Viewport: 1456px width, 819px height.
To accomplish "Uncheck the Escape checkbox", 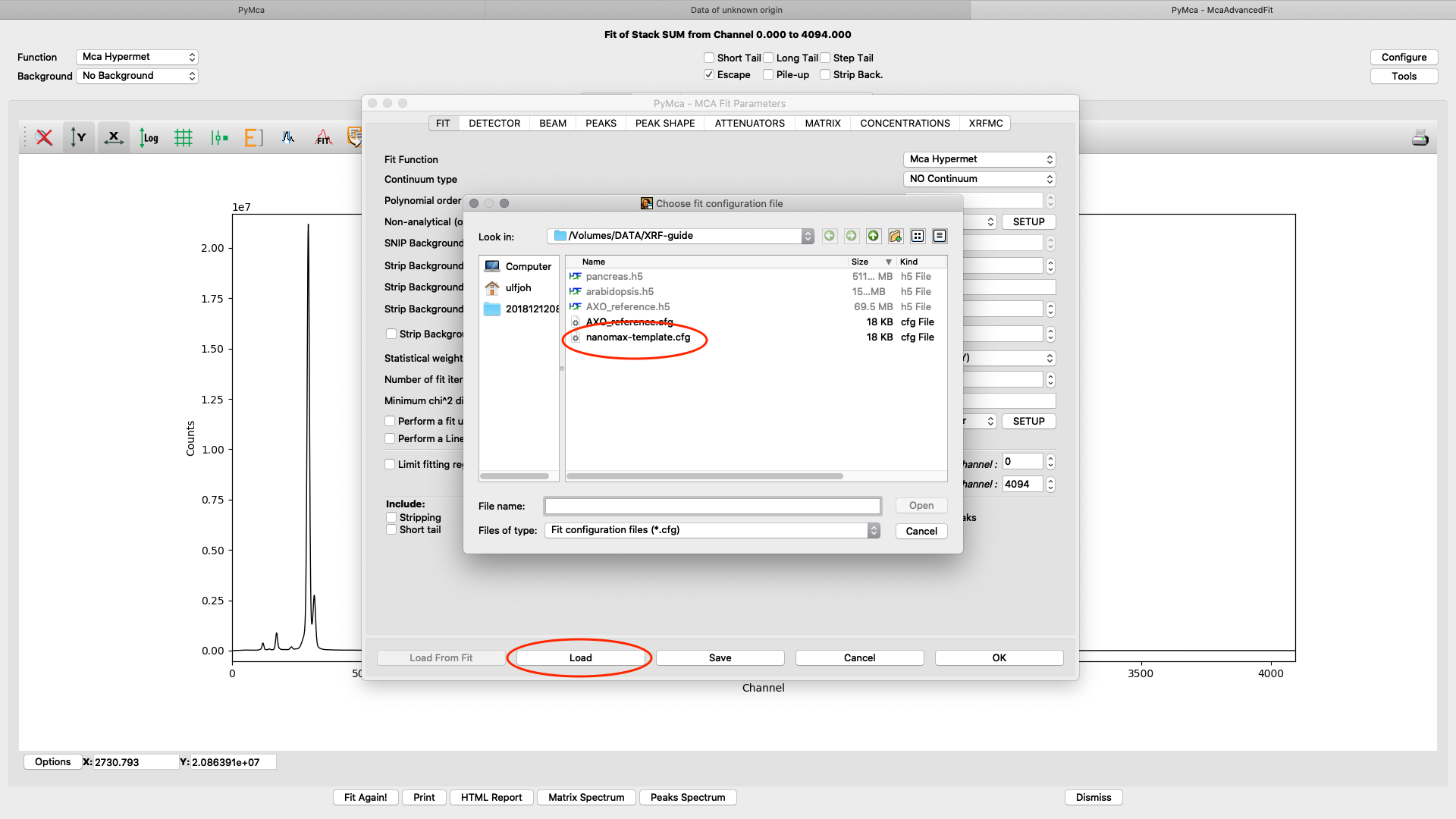I will [709, 74].
